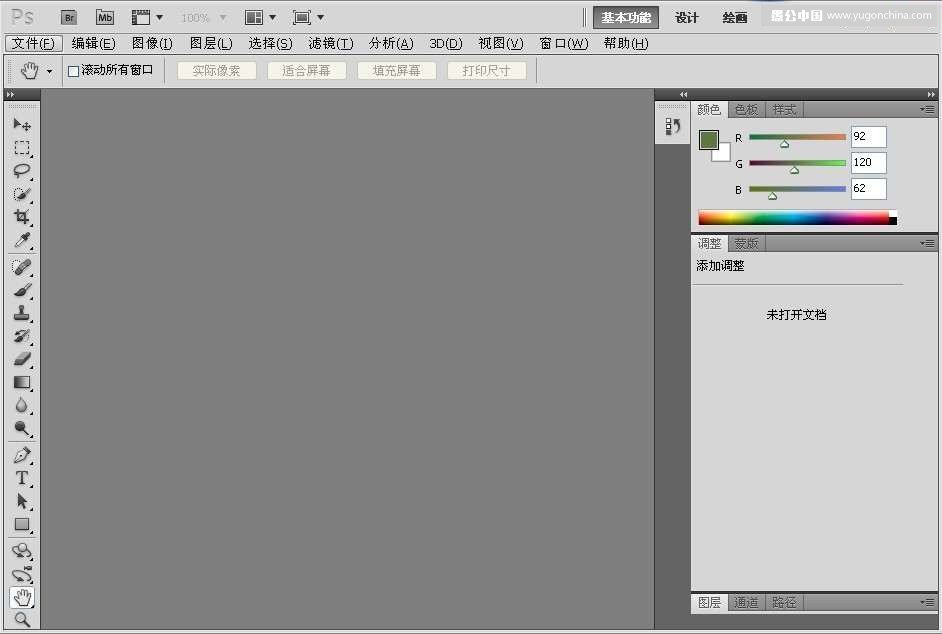Select the 3D Object Rotate tool
This screenshot has height=634, width=942.
22,551
